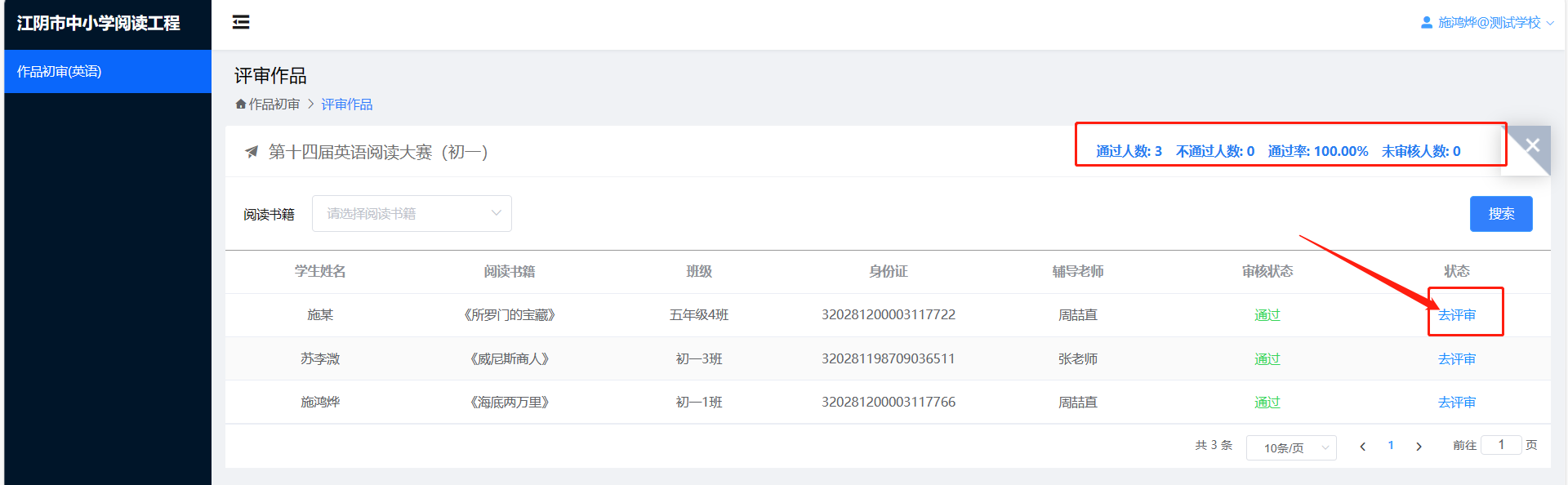The height and width of the screenshot is (485, 1568).
Task: Toggle the sidebar with the hamburger icon
Action: pos(241,22)
